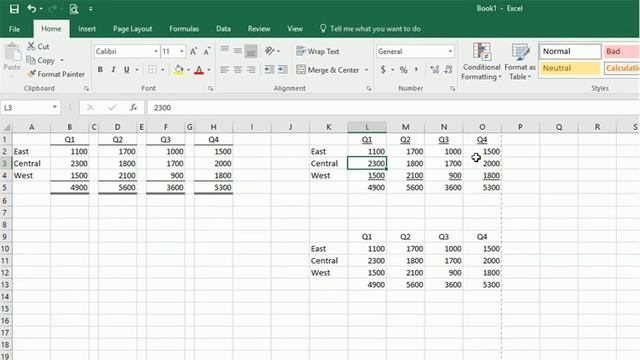Screen dimensions: 640x360
Task: Open Customize Quick Access Toolbar dropdown
Action: 91,9
